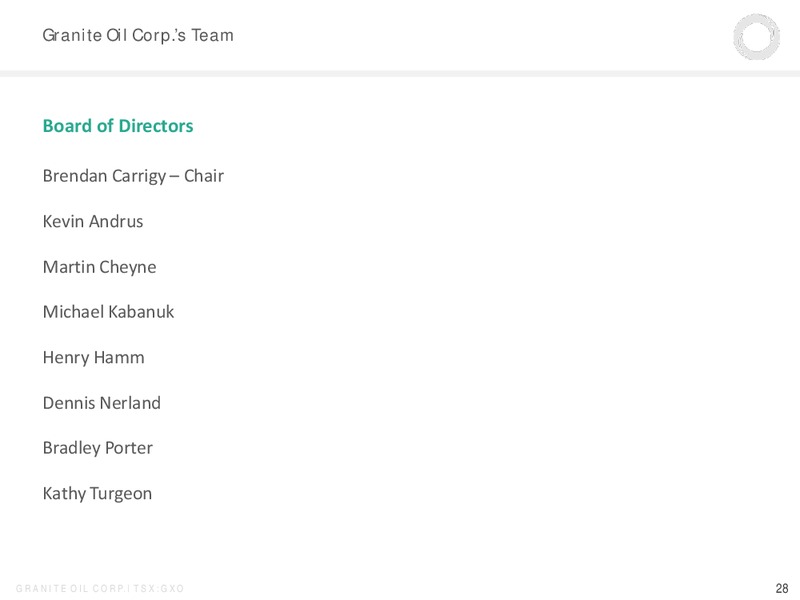Click the Granite Oil circular logo

pos(756,37)
